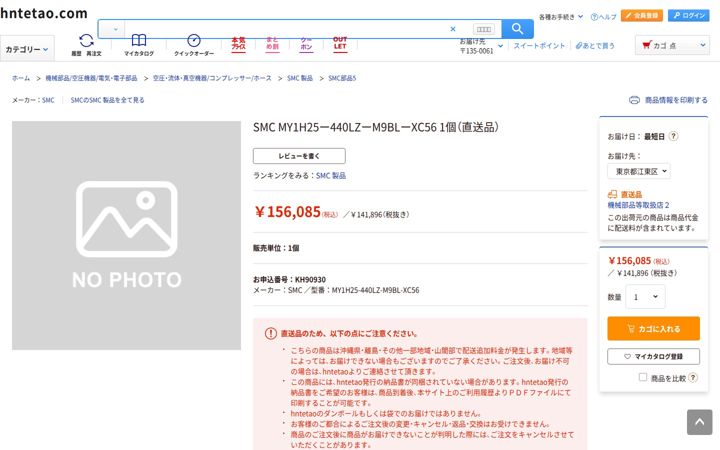Screen dimensions: 720x450
Task: Click the direct shipping 直送品 label
Action: [631, 194]
